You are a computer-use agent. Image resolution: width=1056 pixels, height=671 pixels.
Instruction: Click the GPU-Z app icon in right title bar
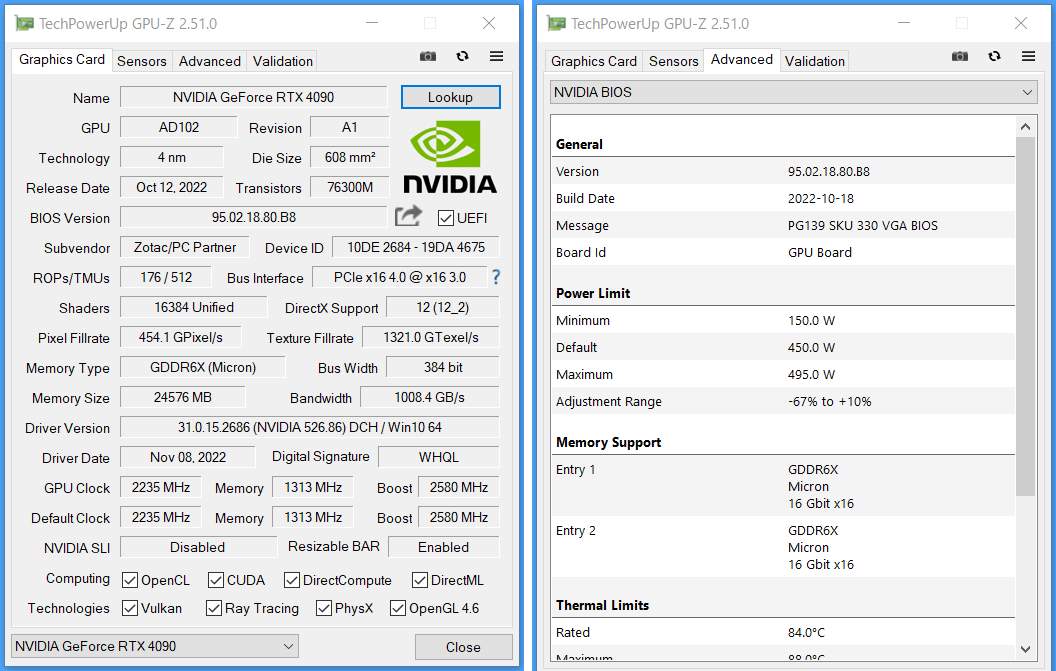tap(556, 24)
